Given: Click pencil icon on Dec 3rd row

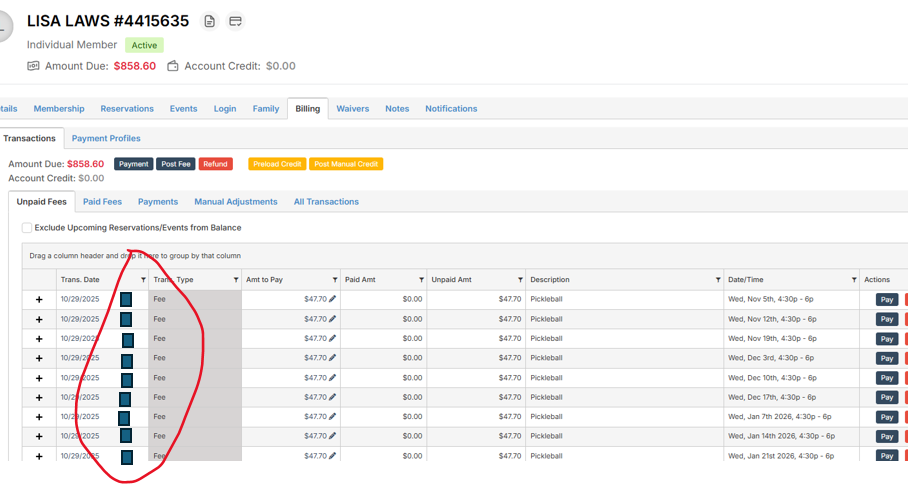Looking at the screenshot, I should click(333, 358).
